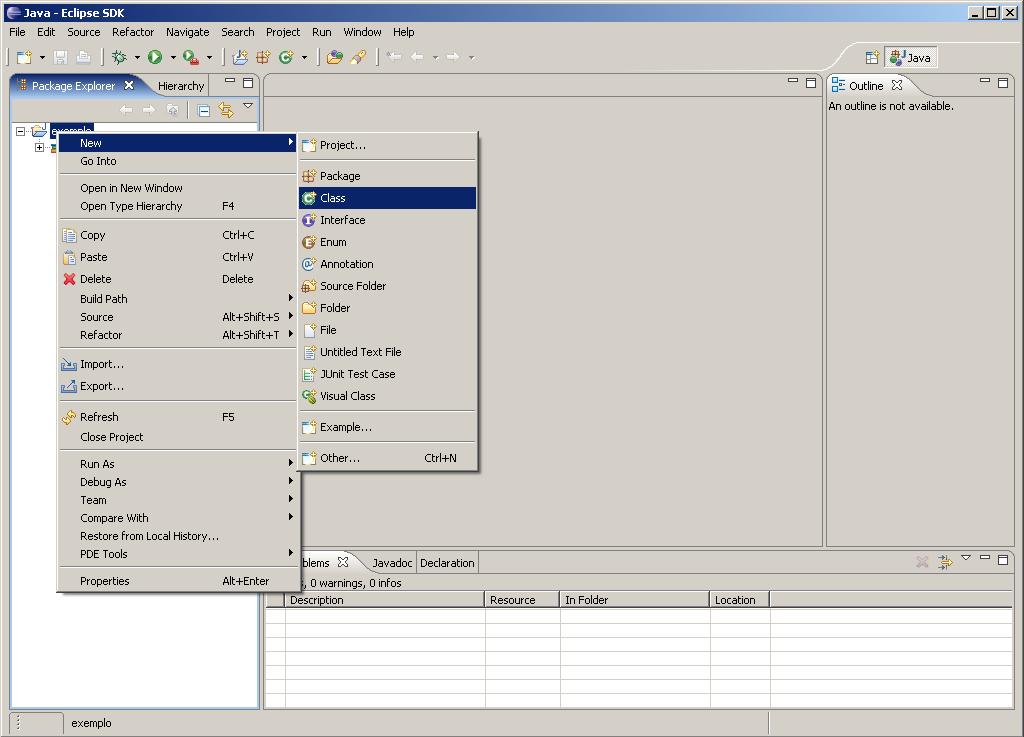Click the New wizard toolbar icon

24,57
